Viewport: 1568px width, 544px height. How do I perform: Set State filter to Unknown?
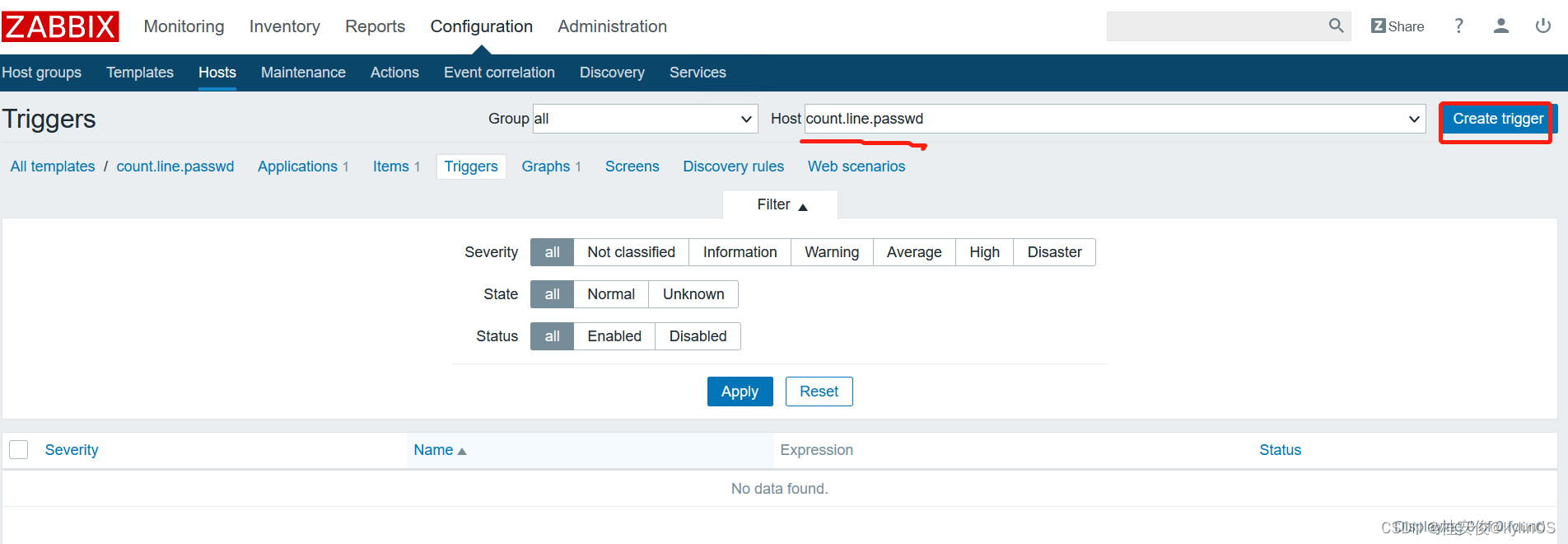tap(693, 294)
